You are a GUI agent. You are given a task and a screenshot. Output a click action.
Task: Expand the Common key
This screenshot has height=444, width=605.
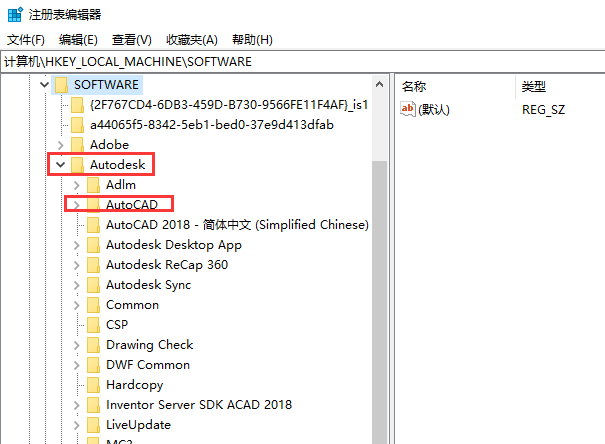pyautogui.click(x=76, y=305)
